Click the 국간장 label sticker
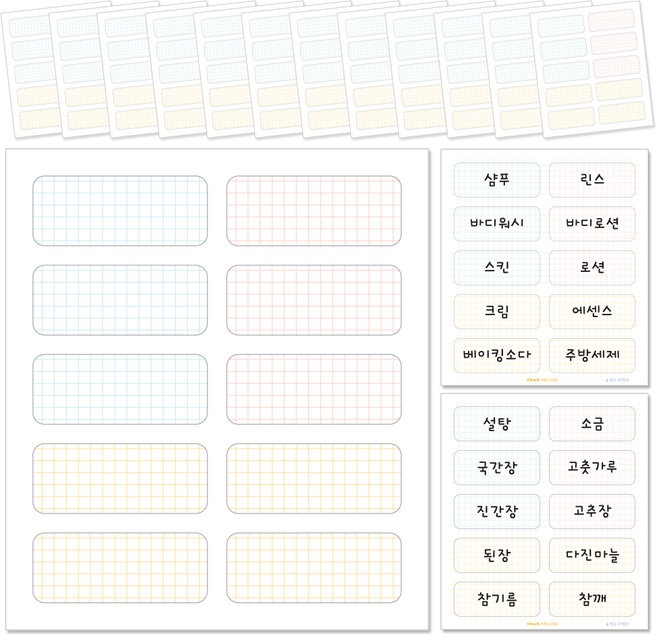The height and width of the screenshot is (635, 657). pos(497,468)
